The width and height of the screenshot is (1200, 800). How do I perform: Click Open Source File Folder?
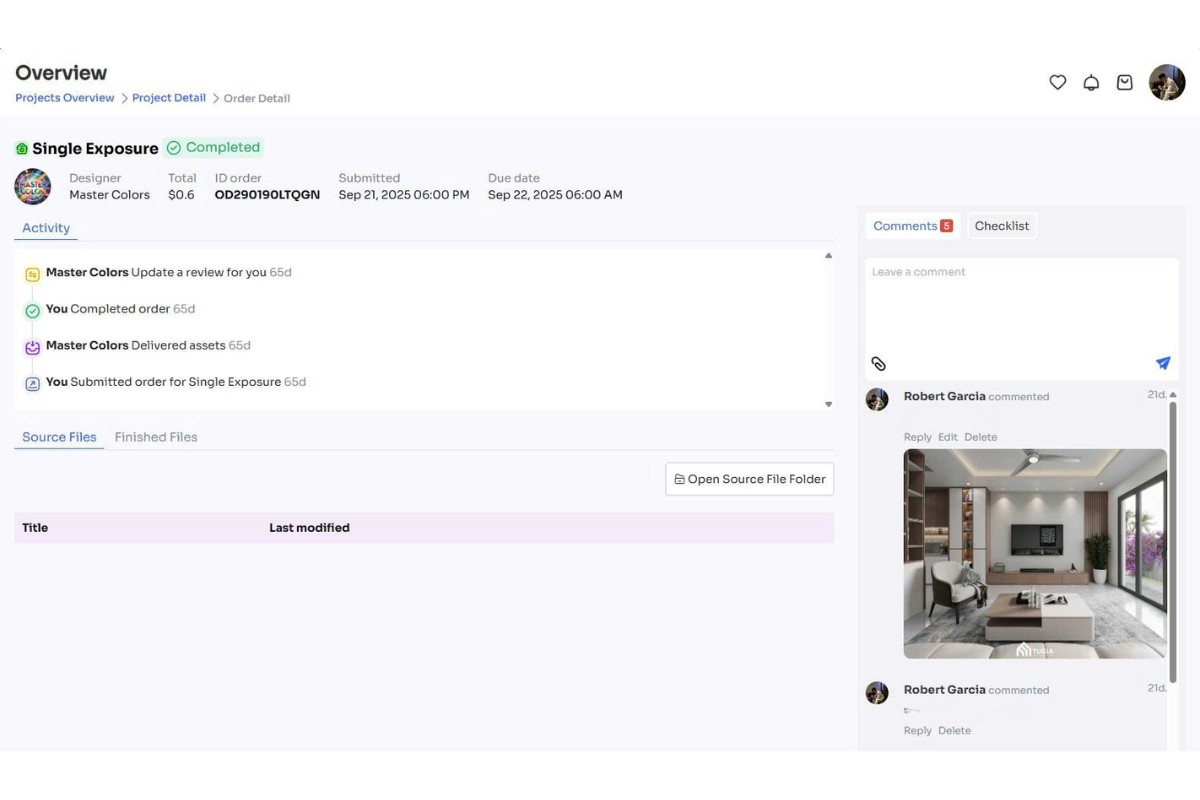[749, 479]
